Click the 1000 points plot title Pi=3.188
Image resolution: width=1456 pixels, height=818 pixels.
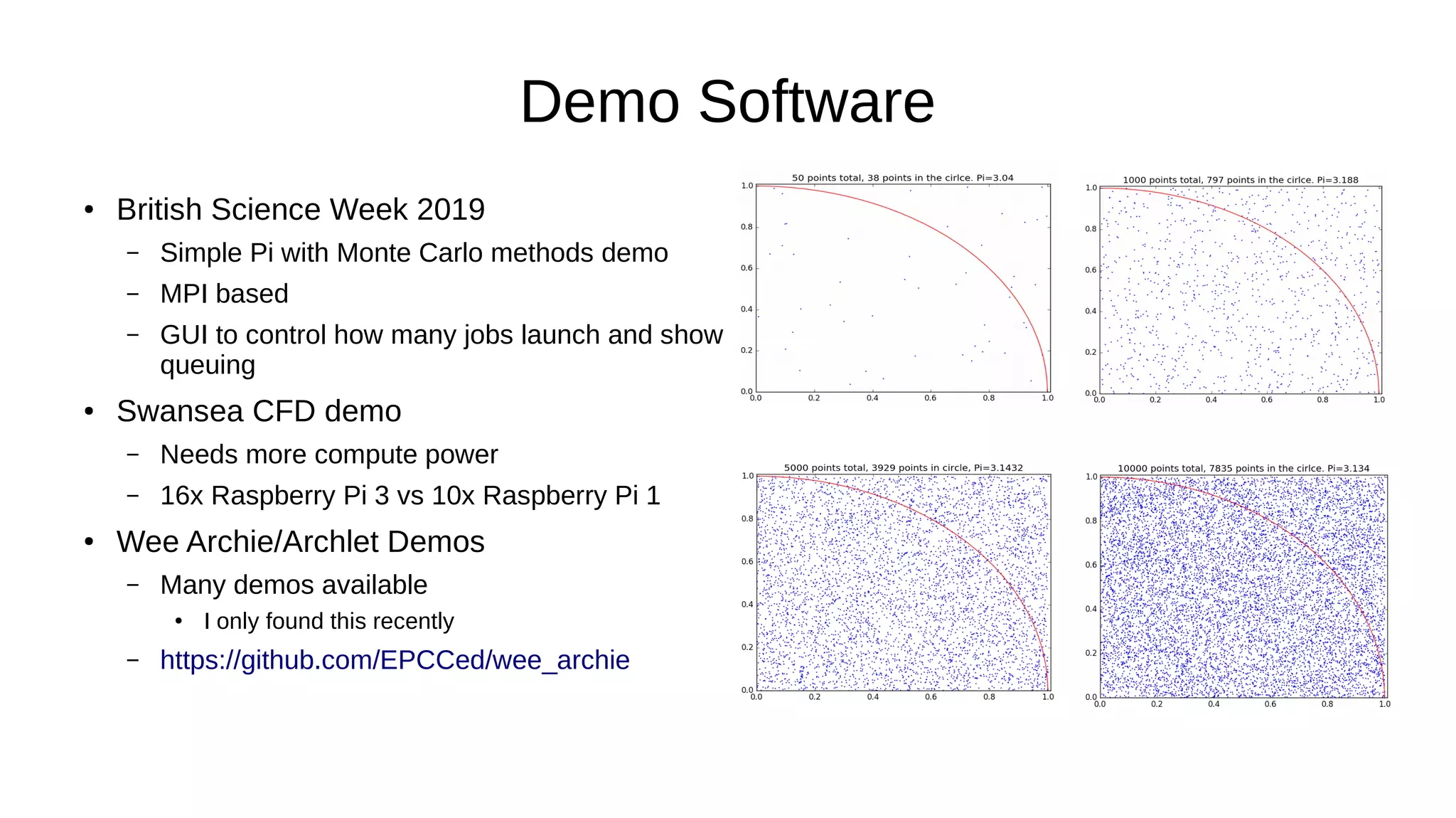click(1240, 180)
